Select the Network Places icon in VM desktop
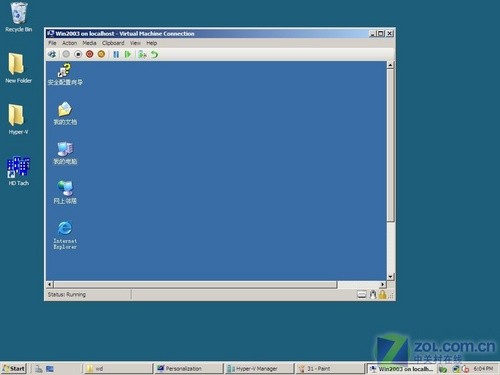This screenshot has width=500, height=375. pyautogui.click(x=65, y=192)
